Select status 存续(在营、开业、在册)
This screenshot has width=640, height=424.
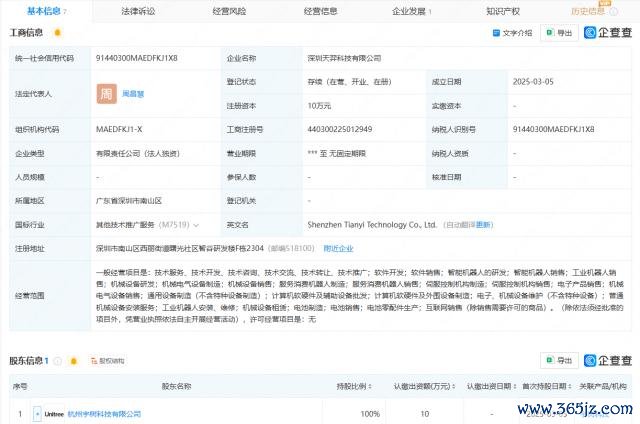(x=349, y=82)
